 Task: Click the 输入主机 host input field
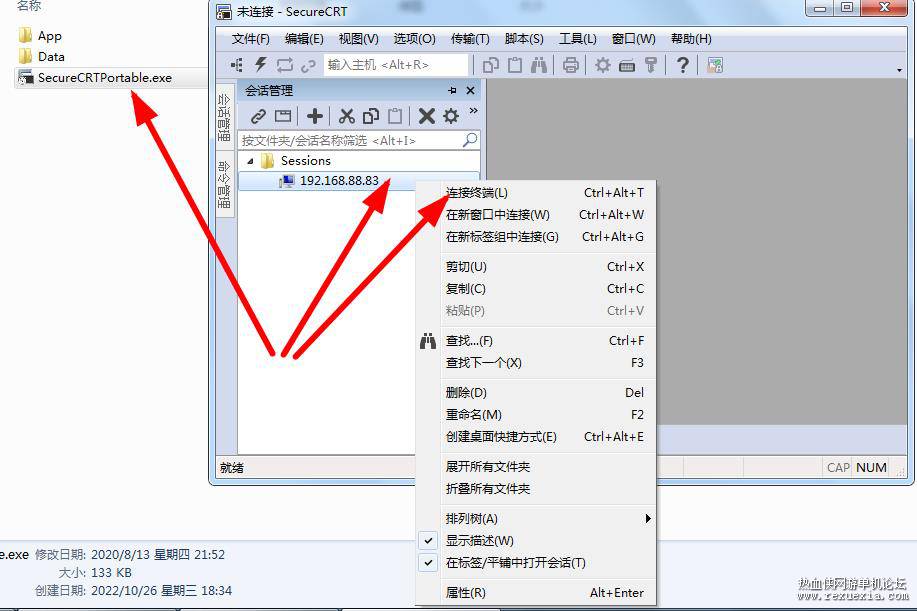pos(396,65)
